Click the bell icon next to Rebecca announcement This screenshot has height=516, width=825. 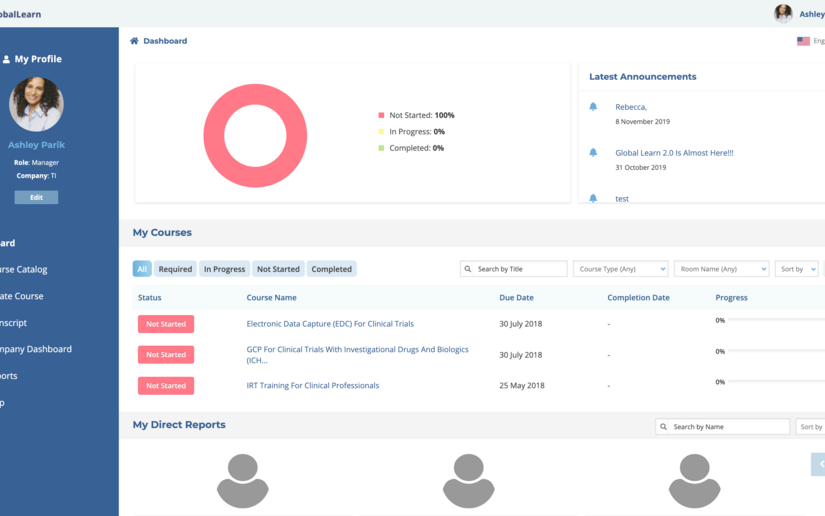tap(593, 106)
